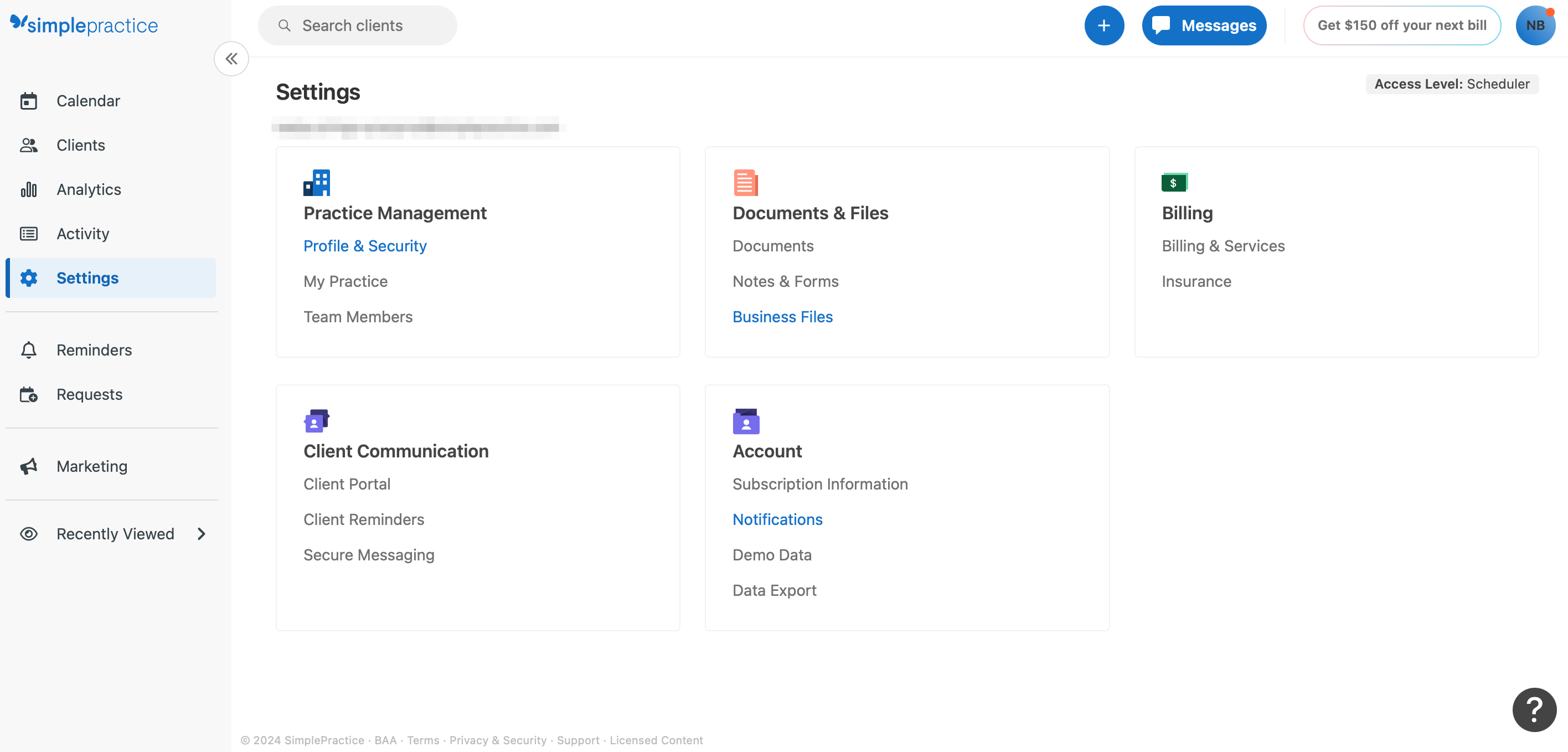Select Settings in the sidebar navigation
The height and width of the screenshot is (752, 1568).
tap(87, 277)
